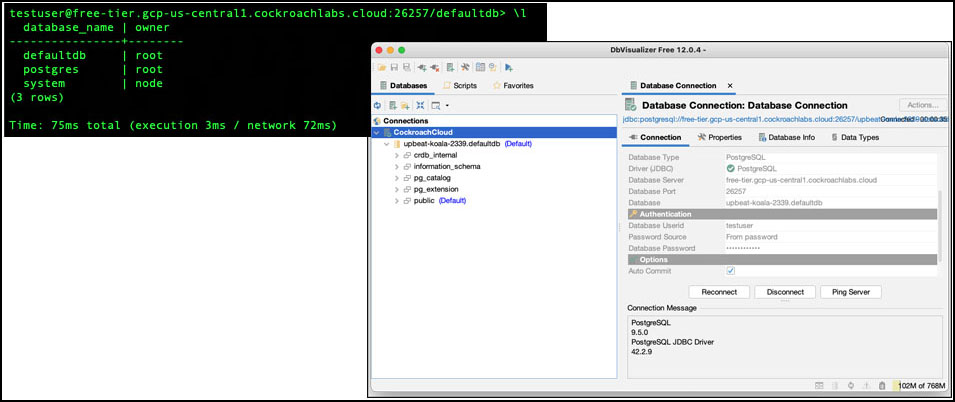Screen dimensions: 955x402
Task: Click the Actions... button
Action: click(x=923, y=105)
